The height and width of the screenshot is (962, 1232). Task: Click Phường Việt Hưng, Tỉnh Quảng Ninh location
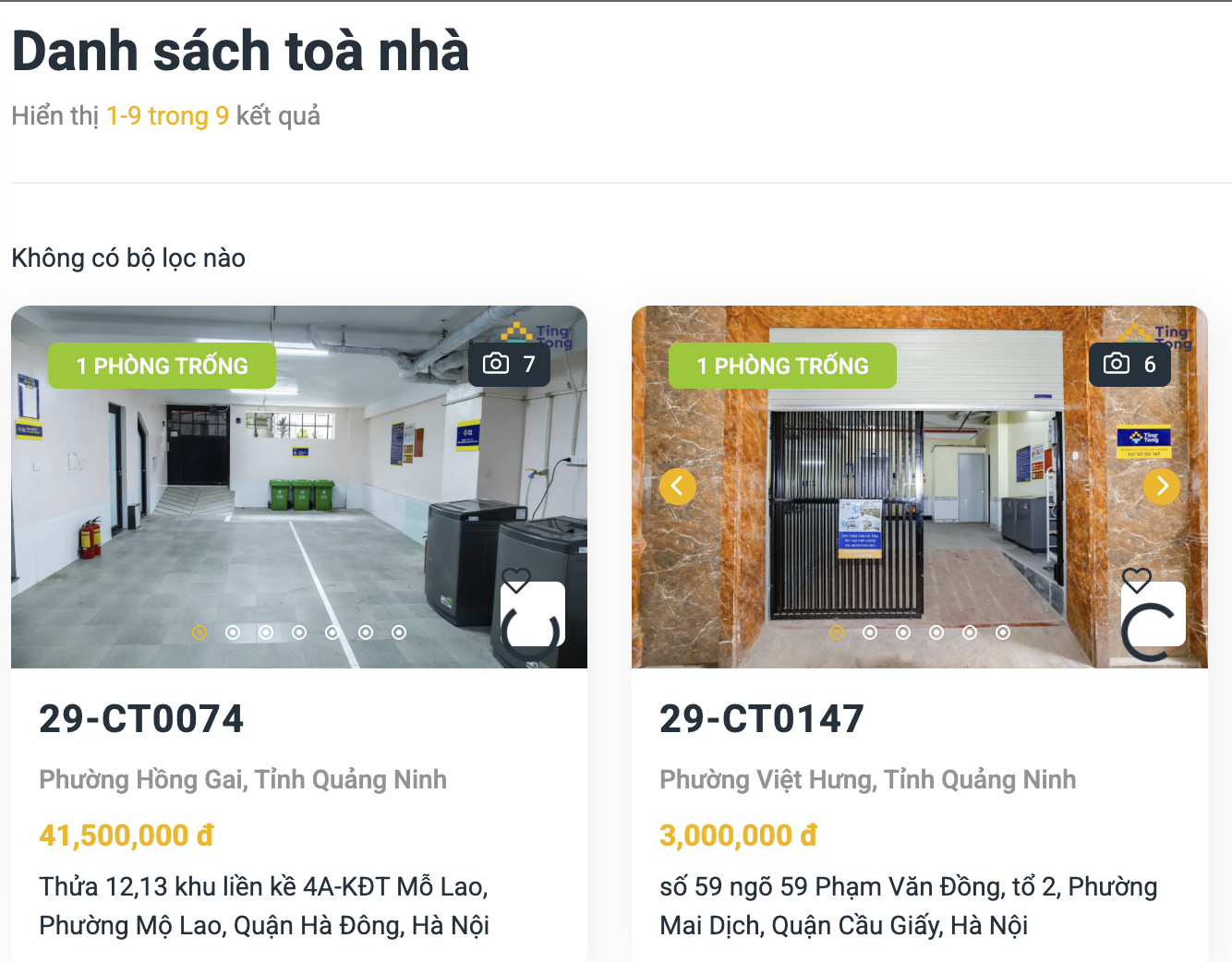click(868, 780)
